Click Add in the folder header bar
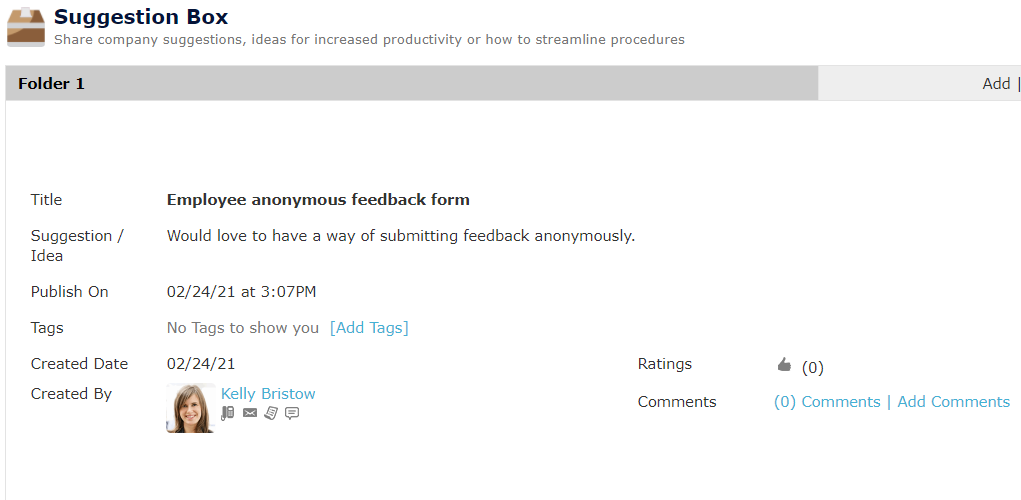The image size is (1021, 500). coord(996,83)
